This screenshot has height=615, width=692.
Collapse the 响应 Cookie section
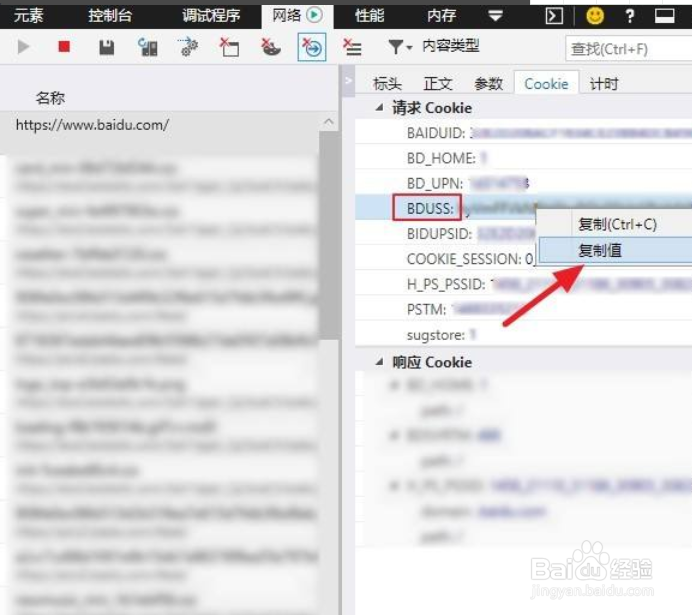pos(379,362)
